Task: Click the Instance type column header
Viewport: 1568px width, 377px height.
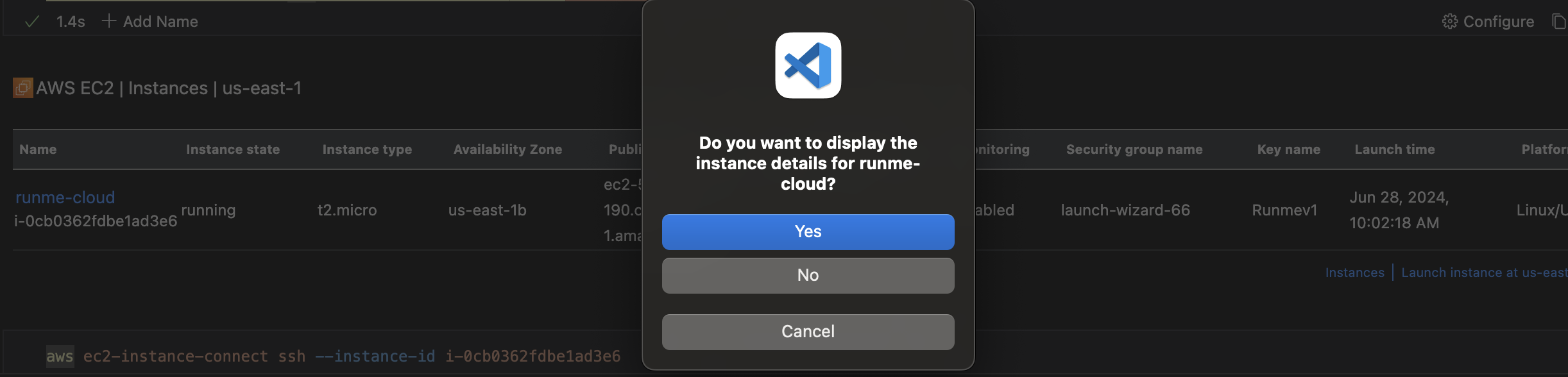Action: click(367, 149)
